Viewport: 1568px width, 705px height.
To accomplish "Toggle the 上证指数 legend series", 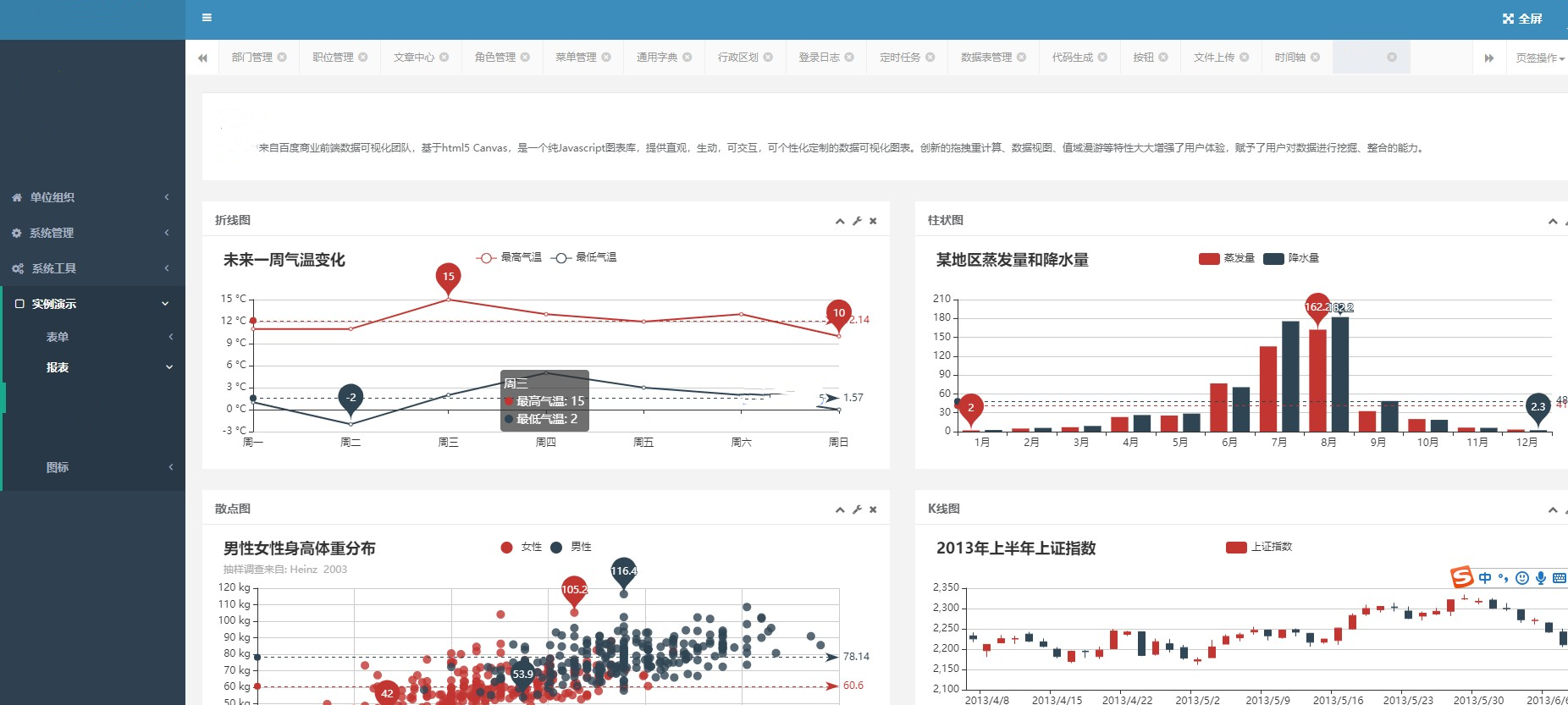I will (x=1259, y=547).
